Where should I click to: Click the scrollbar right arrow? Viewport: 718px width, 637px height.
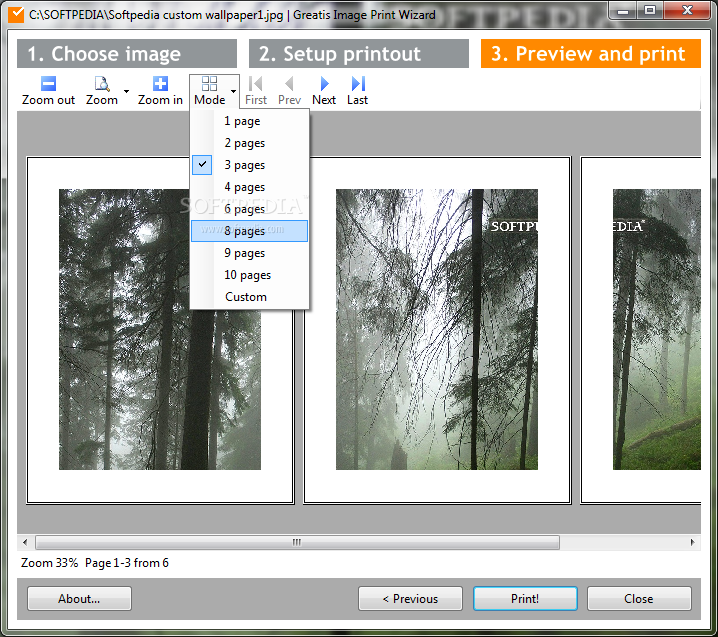tap(692, 542)
